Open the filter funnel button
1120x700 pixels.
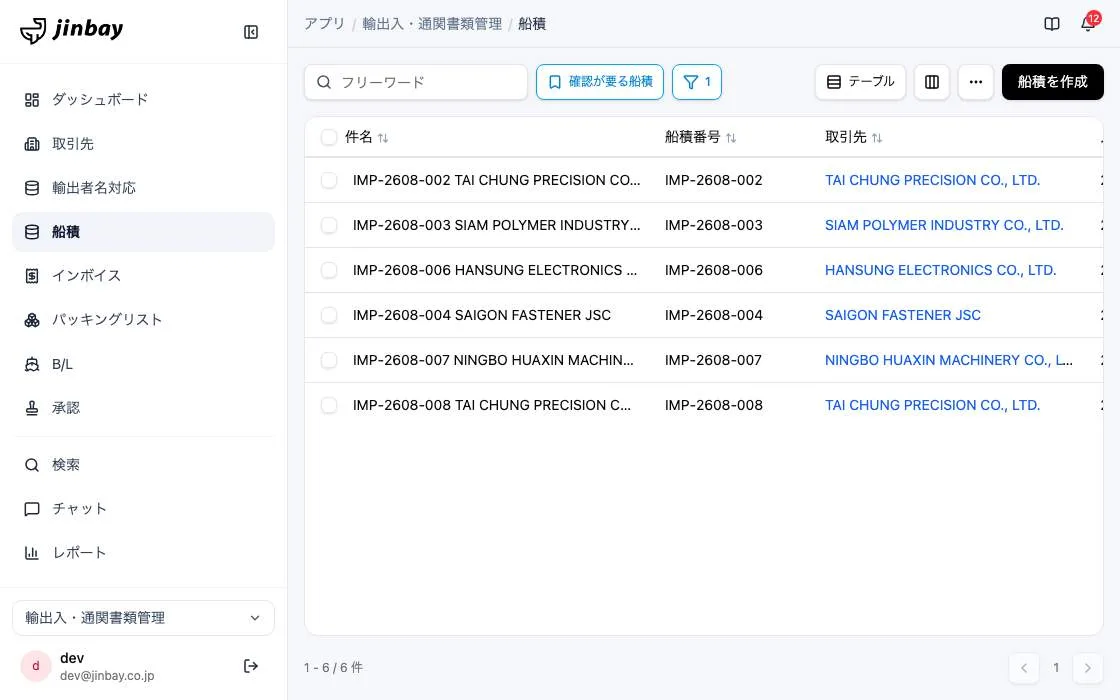tap(696, 82)
